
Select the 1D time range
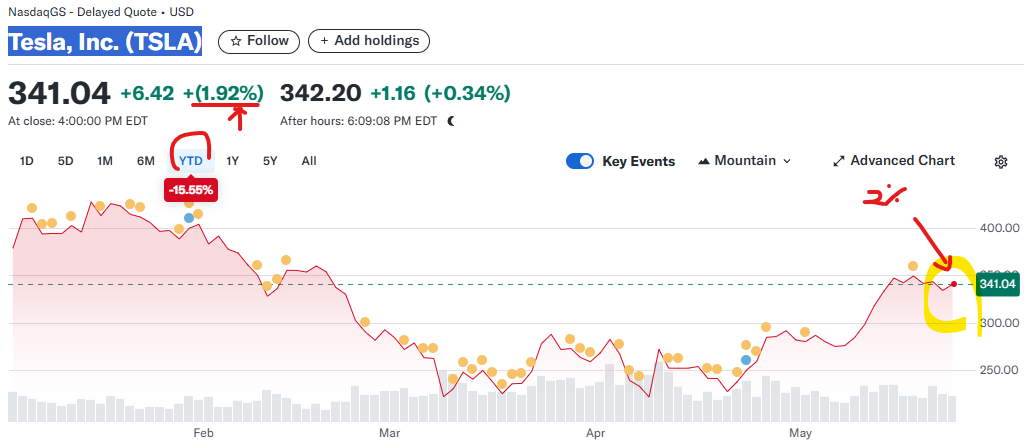click(27, 161)
